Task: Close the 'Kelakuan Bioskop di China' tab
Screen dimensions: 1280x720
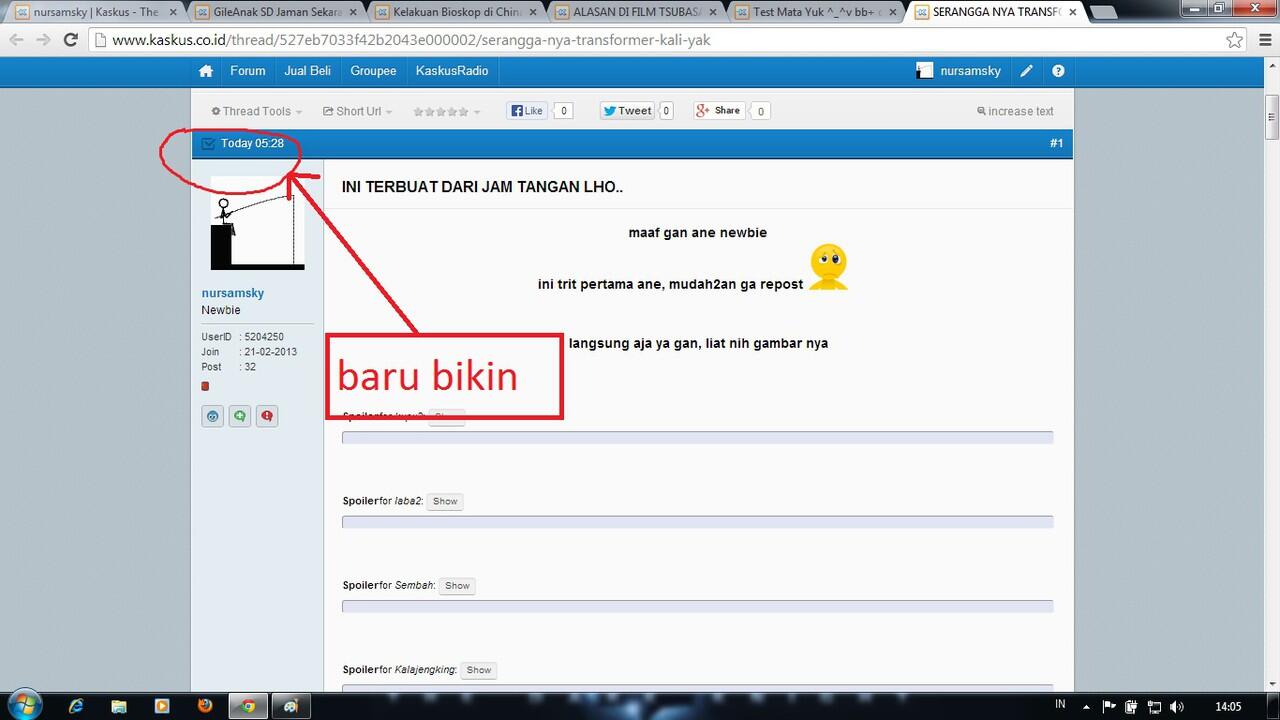Action: [533, 13]
